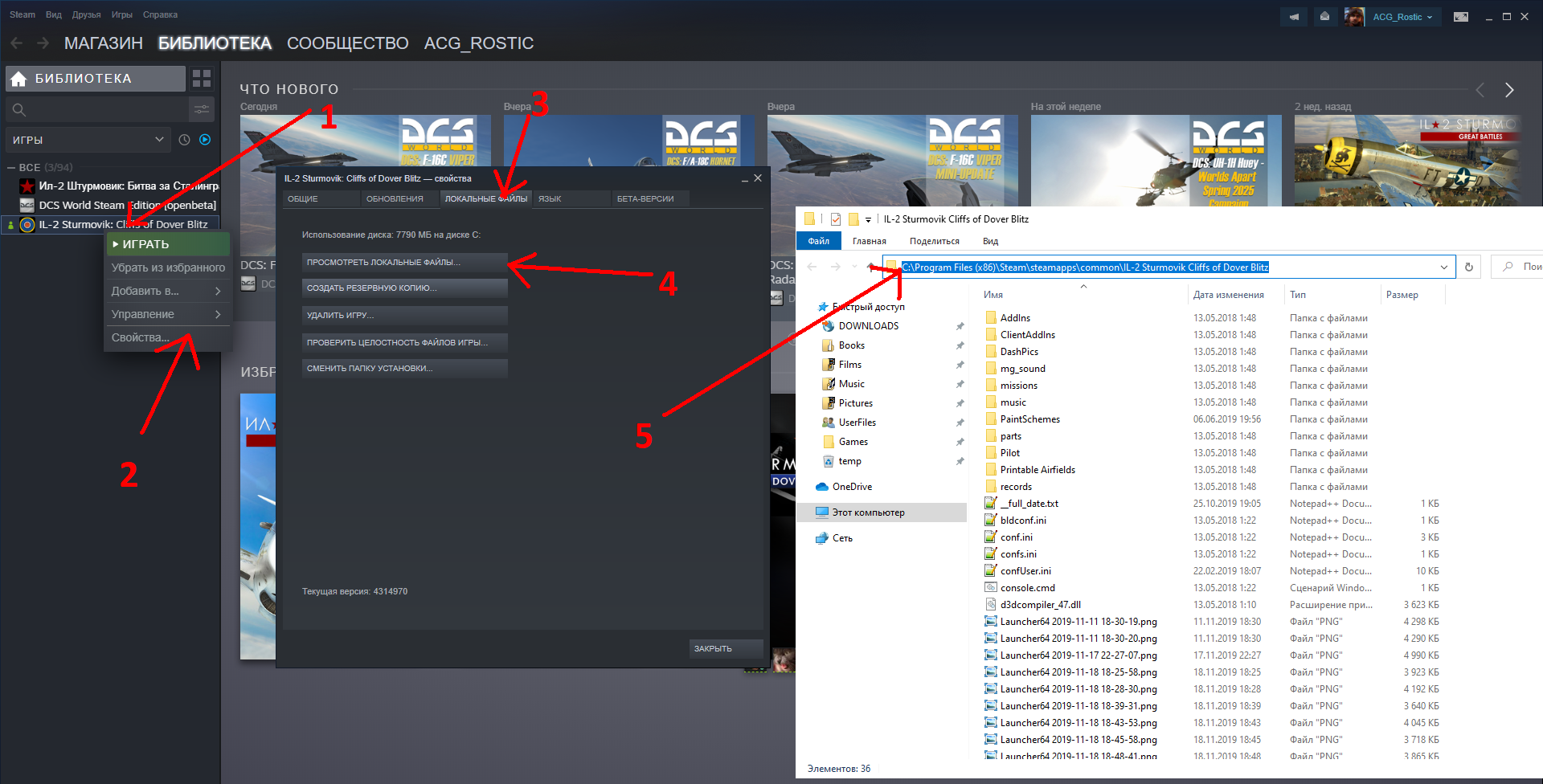This screenshot has width=1543, height=784.
Task: Click УДАЛИТЬ ИГРУ button
Action: click(405, 315)
